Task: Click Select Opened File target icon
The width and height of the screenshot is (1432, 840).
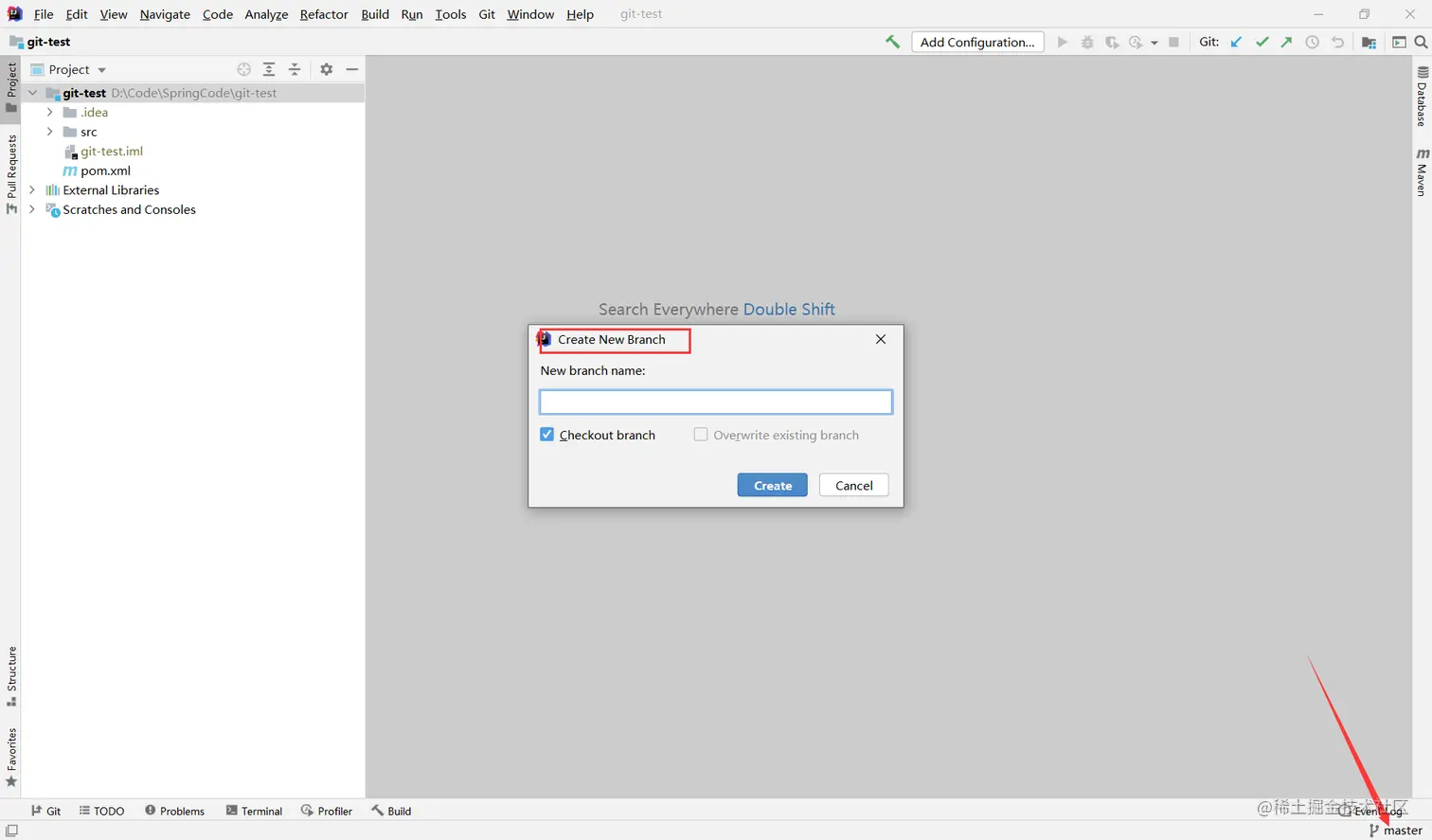Action: click(244, 69)
